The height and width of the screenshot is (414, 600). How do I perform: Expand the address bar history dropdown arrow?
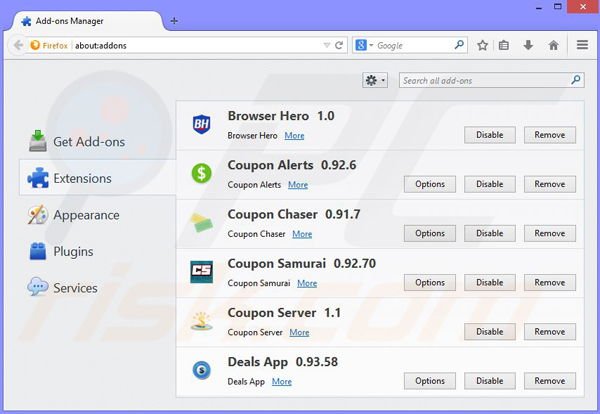pyautogui.click(x=327, y=45)
